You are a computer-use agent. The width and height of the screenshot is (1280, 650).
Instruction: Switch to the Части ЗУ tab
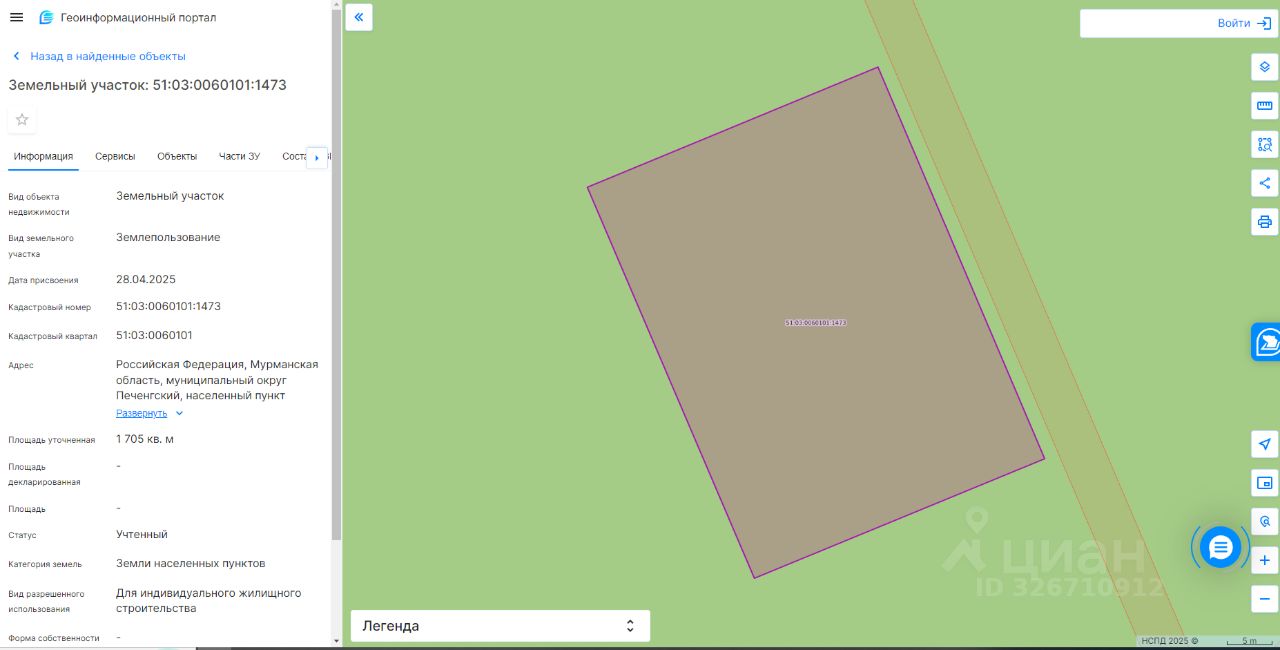click(x=239, y=156)
